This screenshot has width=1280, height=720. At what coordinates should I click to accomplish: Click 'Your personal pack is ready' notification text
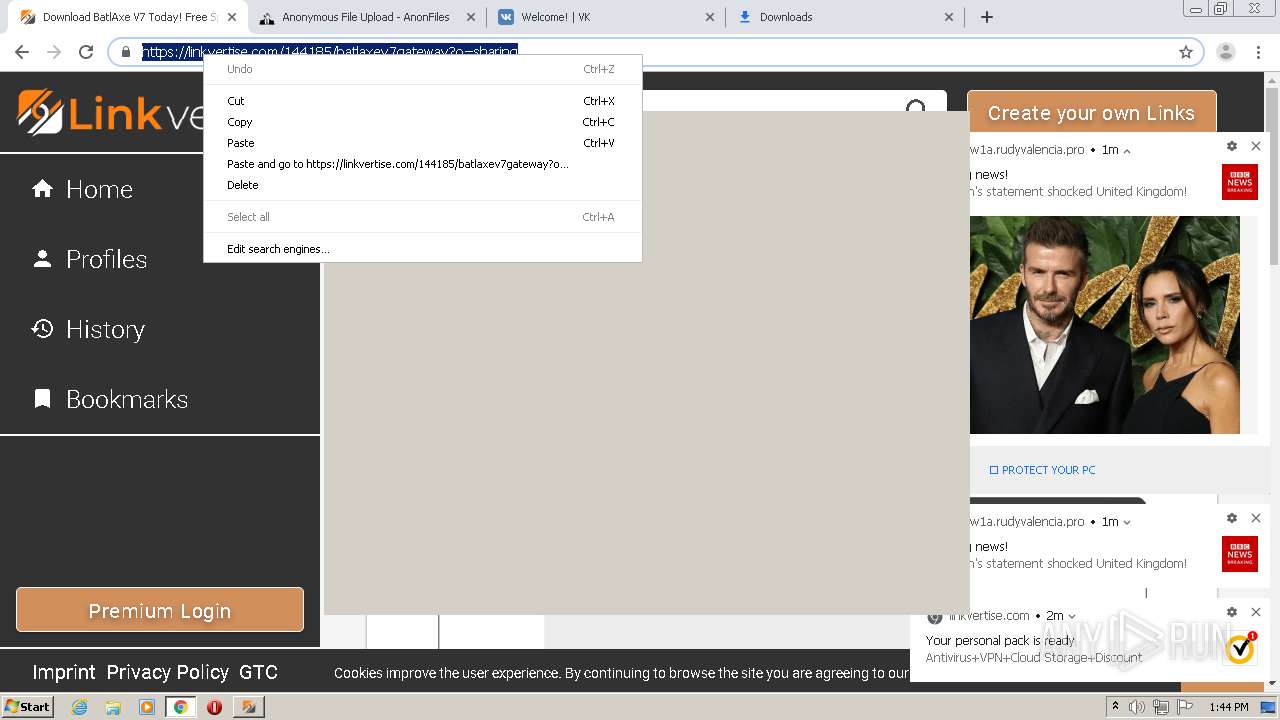1000,640
